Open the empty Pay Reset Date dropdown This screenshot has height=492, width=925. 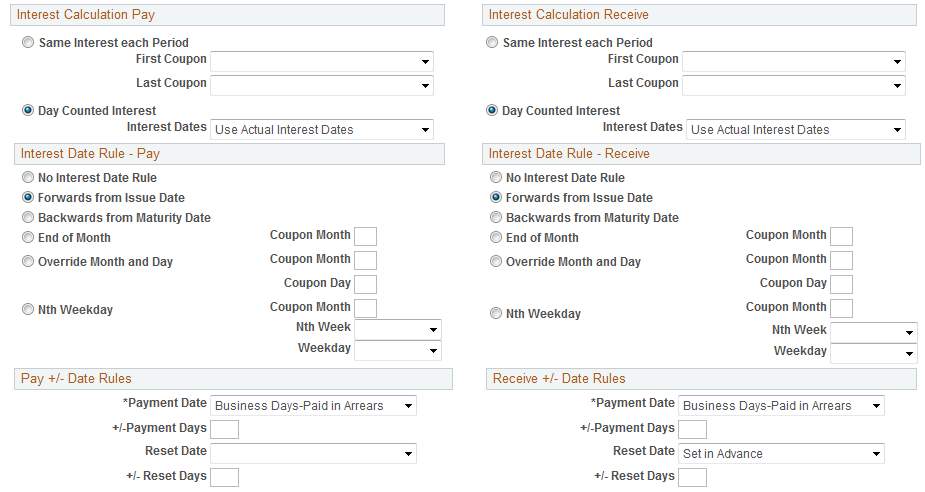tap(313, 454)
